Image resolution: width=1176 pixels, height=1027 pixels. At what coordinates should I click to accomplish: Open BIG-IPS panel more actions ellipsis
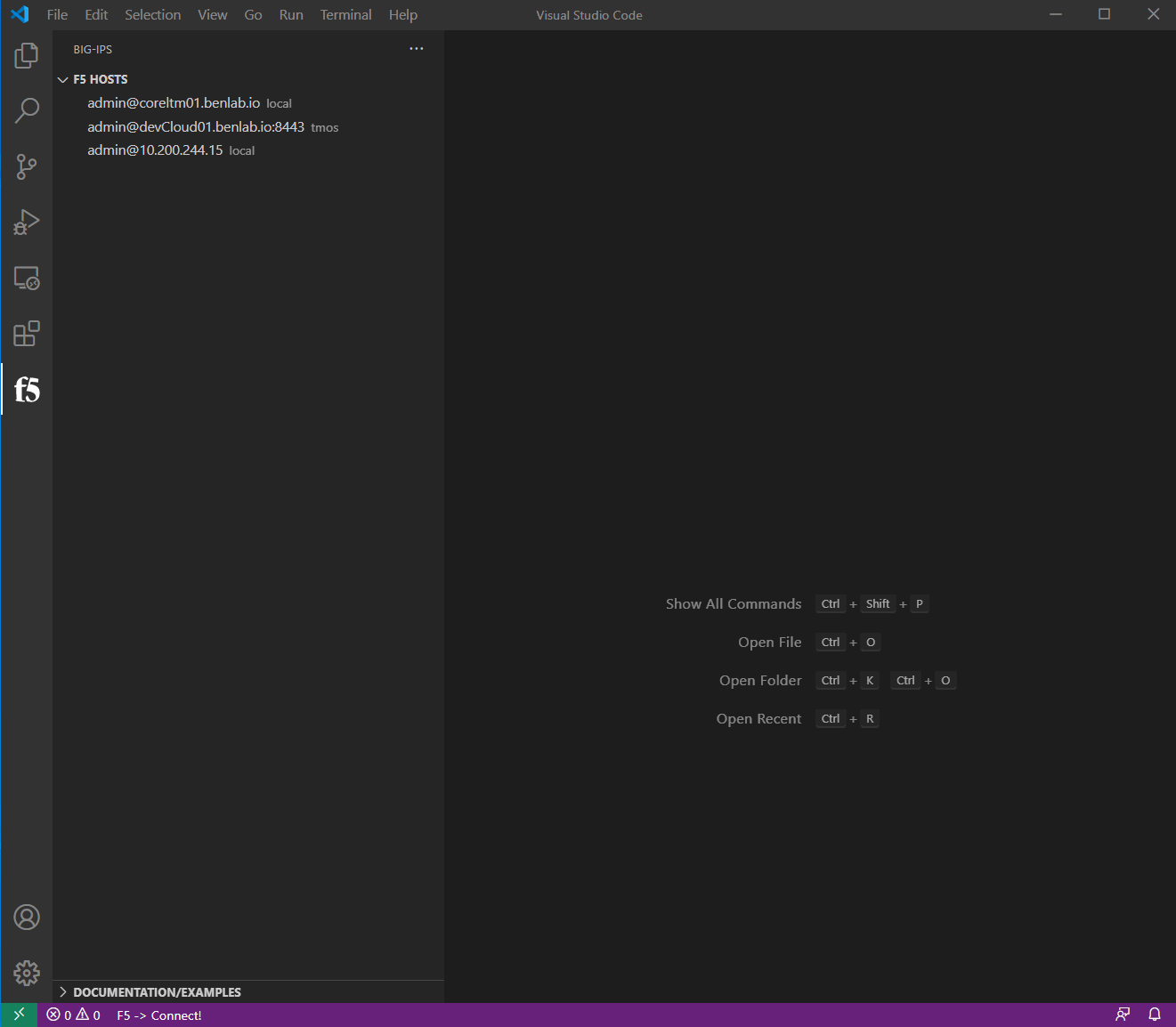tap(416, 49)
